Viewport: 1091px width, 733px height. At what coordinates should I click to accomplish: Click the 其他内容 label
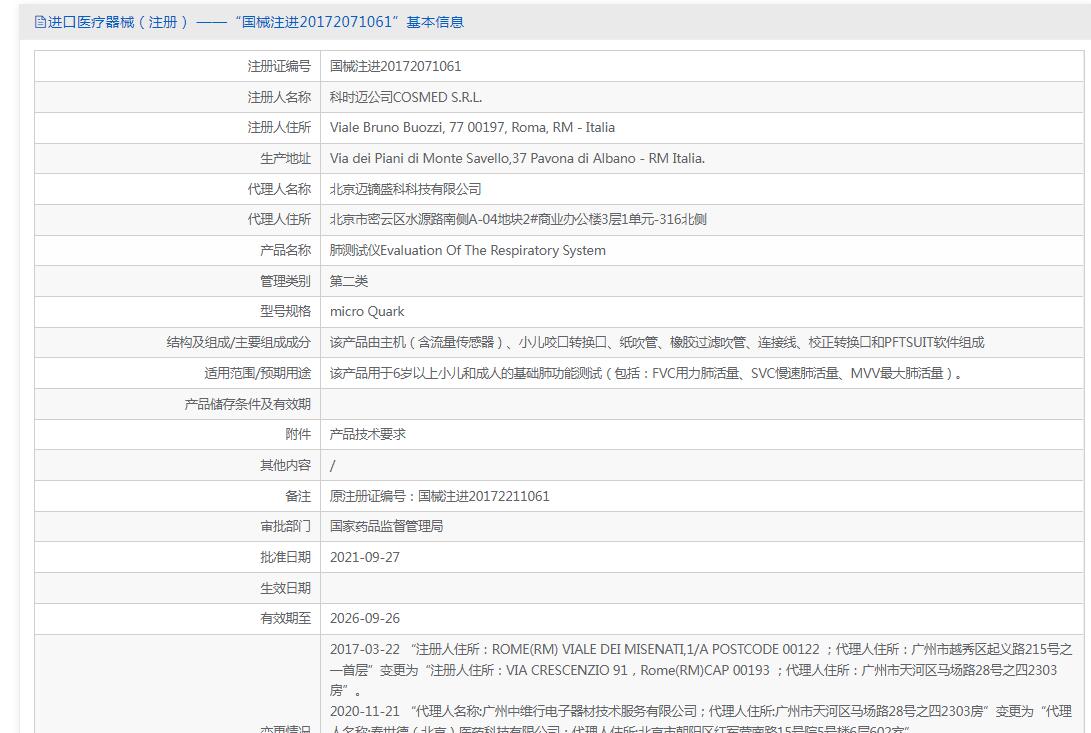[285, 465]
